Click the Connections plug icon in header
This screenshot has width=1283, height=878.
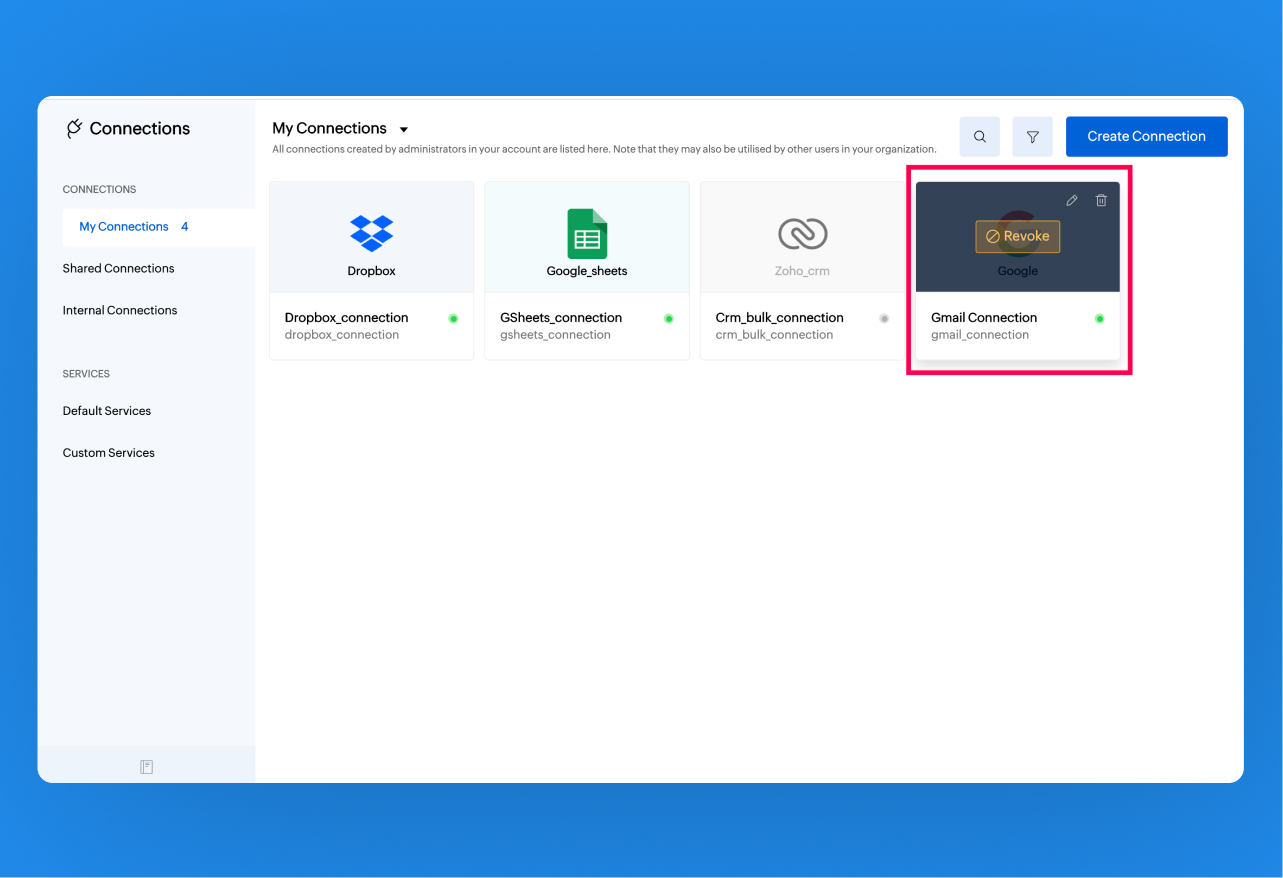(74, 128)
